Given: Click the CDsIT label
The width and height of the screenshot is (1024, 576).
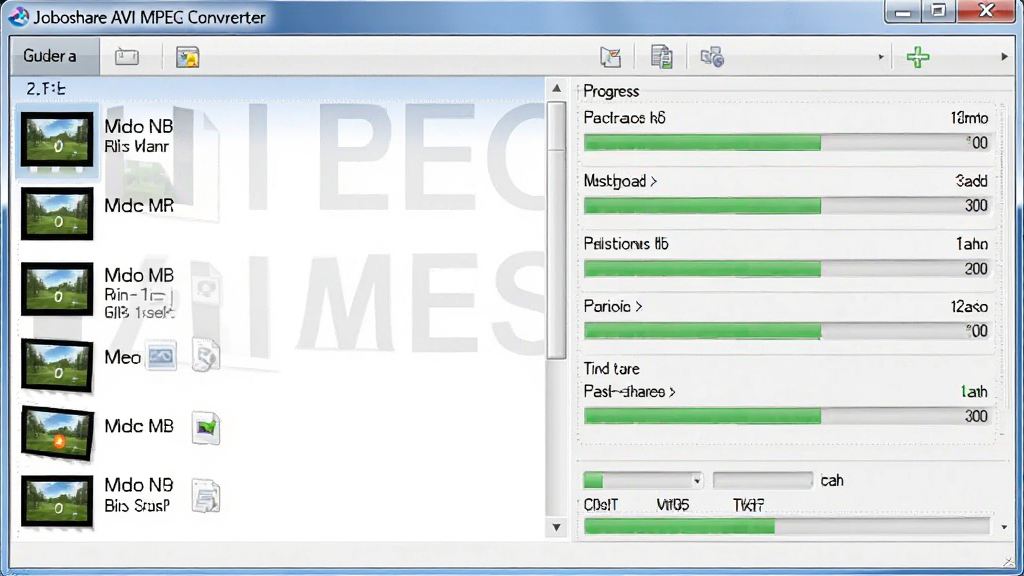Looking at the screenshot, I should click(x=600, y=505).
